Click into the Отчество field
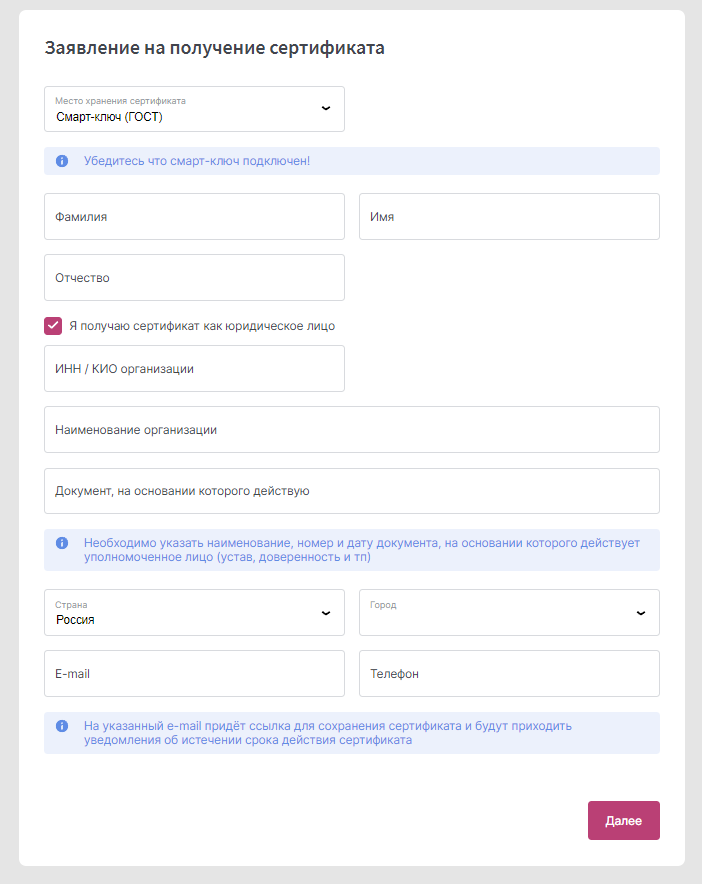The width and height of the screenshot is (702, 884). 195,277
